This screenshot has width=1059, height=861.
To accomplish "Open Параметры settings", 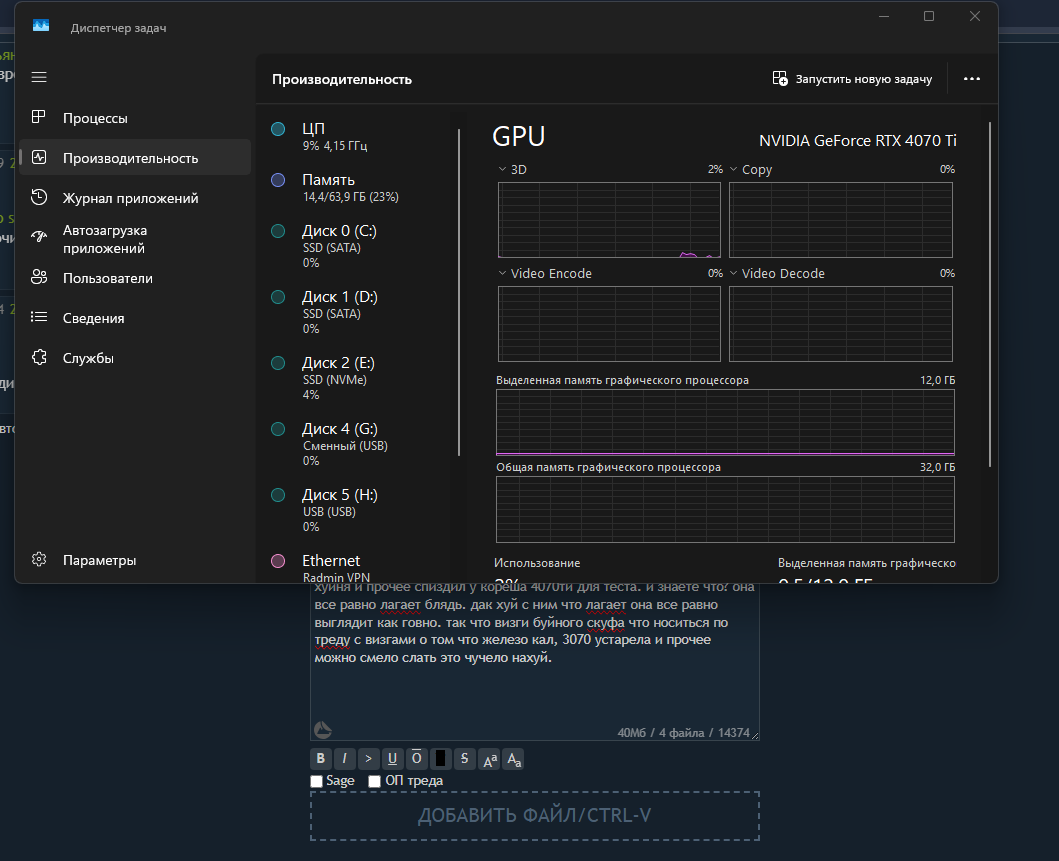I will 135,560.
